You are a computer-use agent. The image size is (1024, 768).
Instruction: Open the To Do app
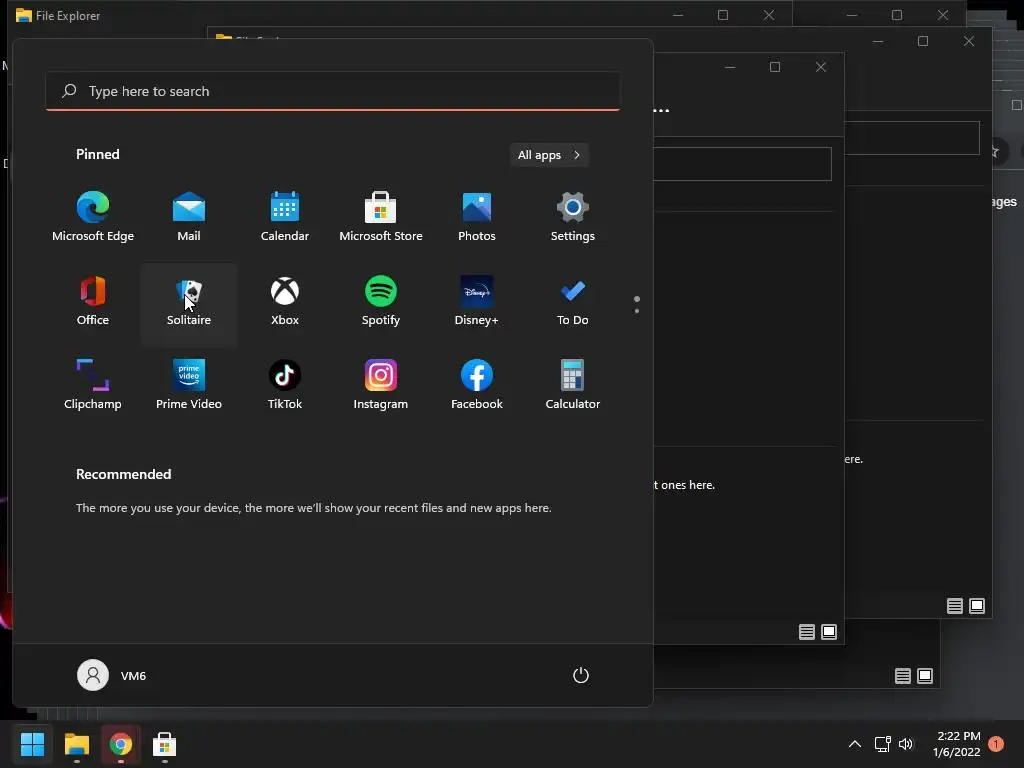(x=573, y=301)
